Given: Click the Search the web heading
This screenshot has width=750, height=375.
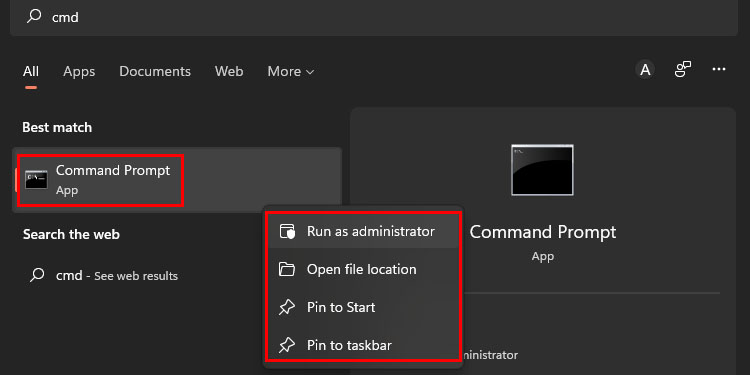Looking at the screenshot, I should (x=71, y=234).
